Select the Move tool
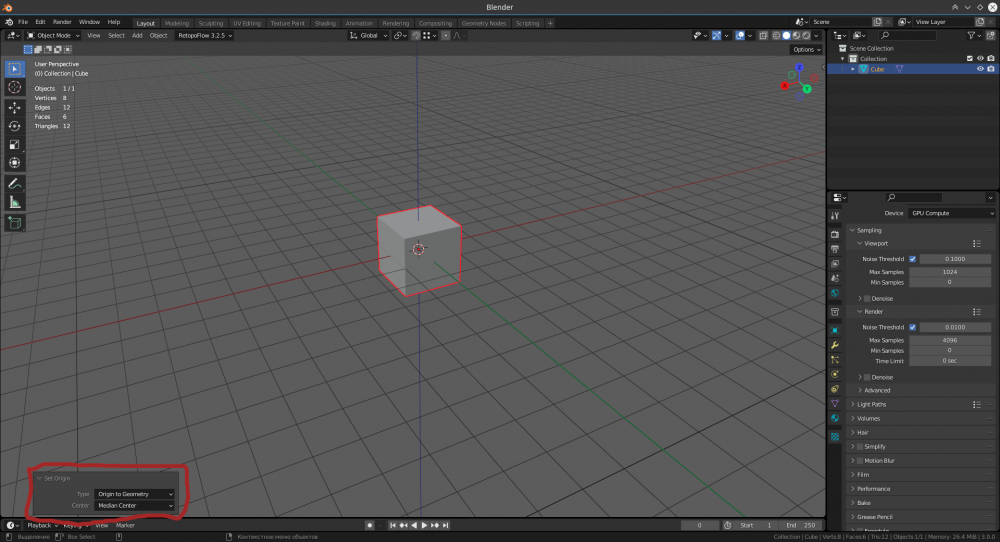Screen dimensions: 1000x542 coord(15,107)
